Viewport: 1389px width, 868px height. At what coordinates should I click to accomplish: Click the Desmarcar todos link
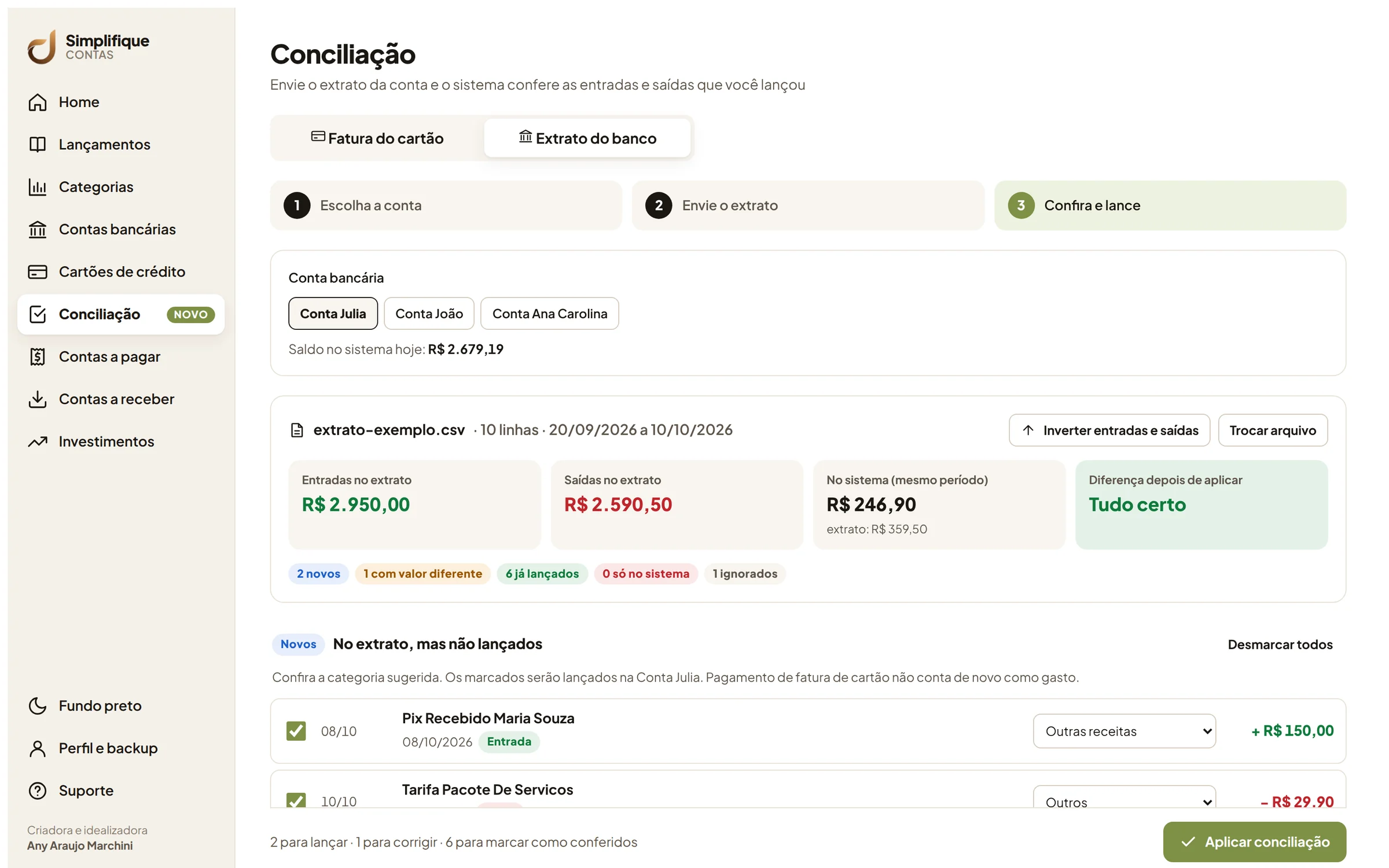coord(1280,645)
